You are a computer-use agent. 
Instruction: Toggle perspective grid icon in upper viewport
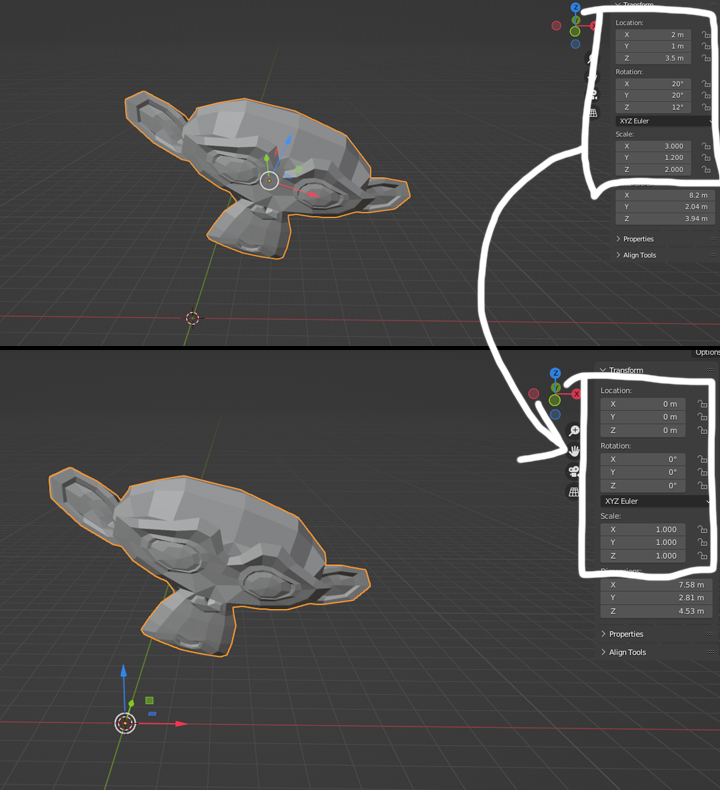click(594, 113)
